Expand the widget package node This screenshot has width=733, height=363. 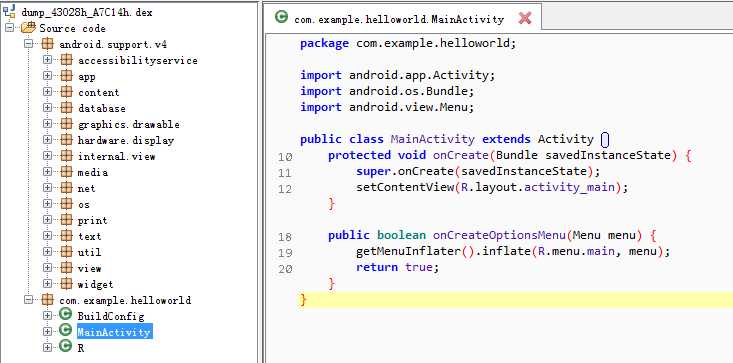[47, 283]
